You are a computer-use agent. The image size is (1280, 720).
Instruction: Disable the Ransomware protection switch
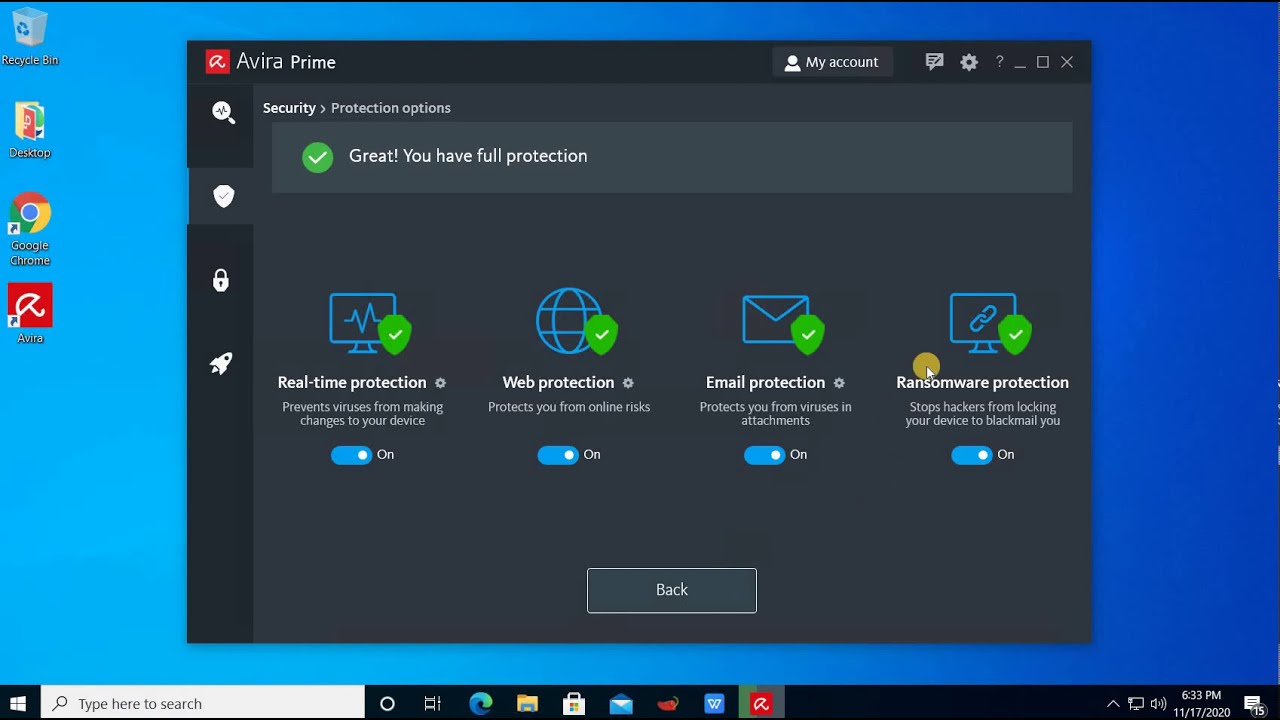point(972,455)
